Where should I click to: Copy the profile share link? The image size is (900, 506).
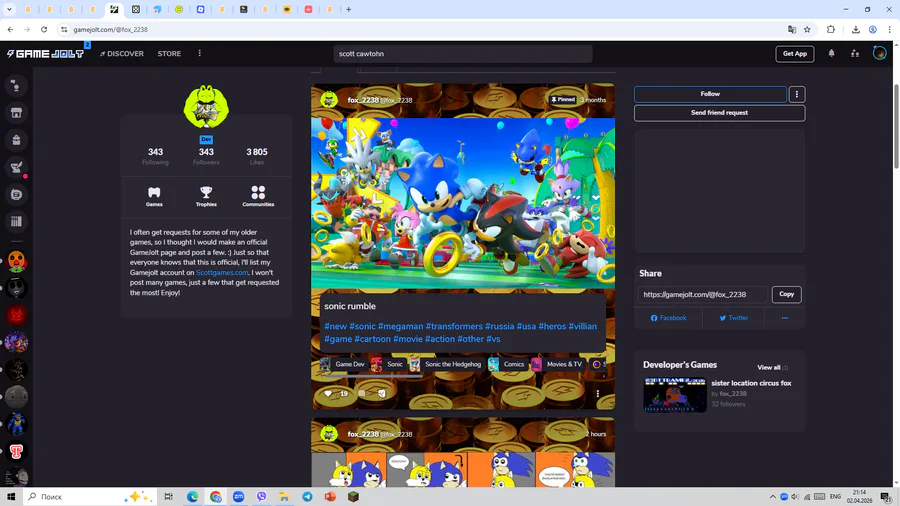click(x=786, y=294)
